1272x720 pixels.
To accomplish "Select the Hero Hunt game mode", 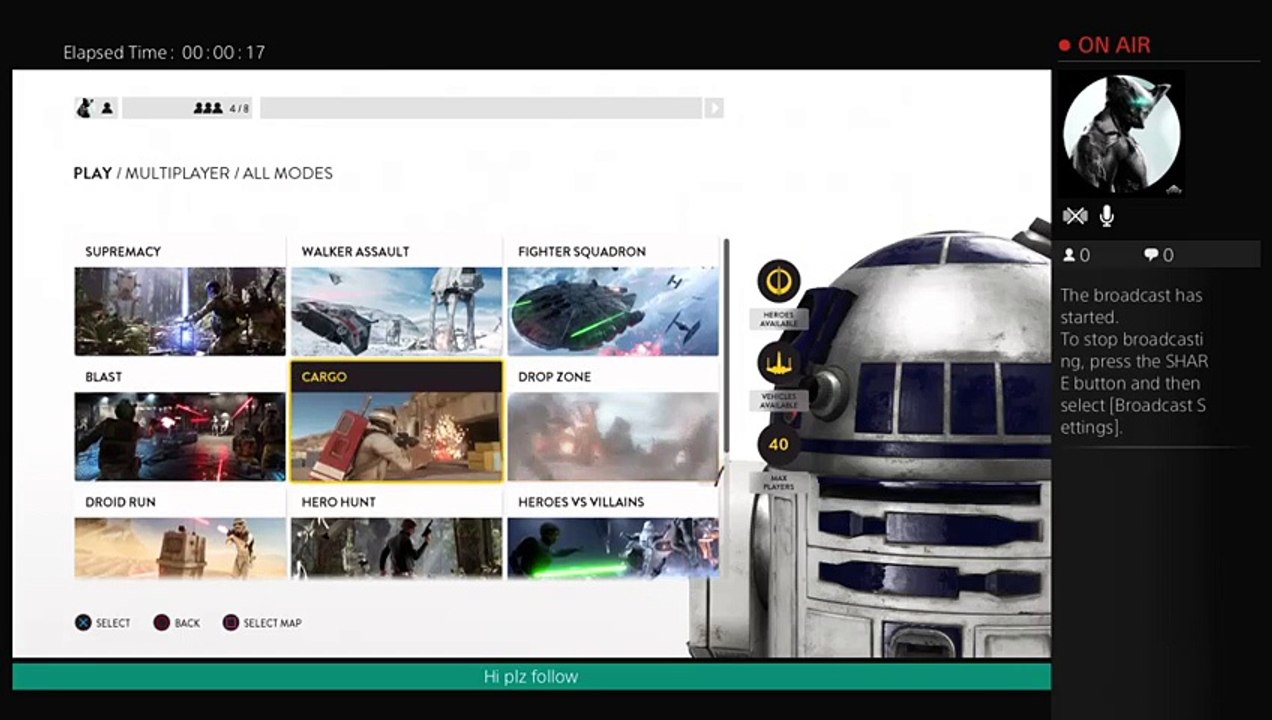I will [396, 534].
